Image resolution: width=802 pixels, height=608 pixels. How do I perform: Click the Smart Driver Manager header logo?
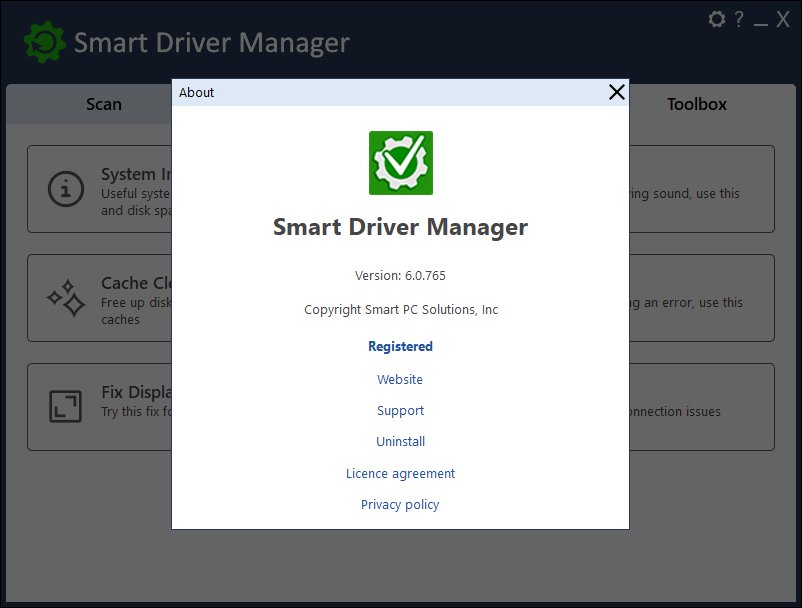(45, 42)
